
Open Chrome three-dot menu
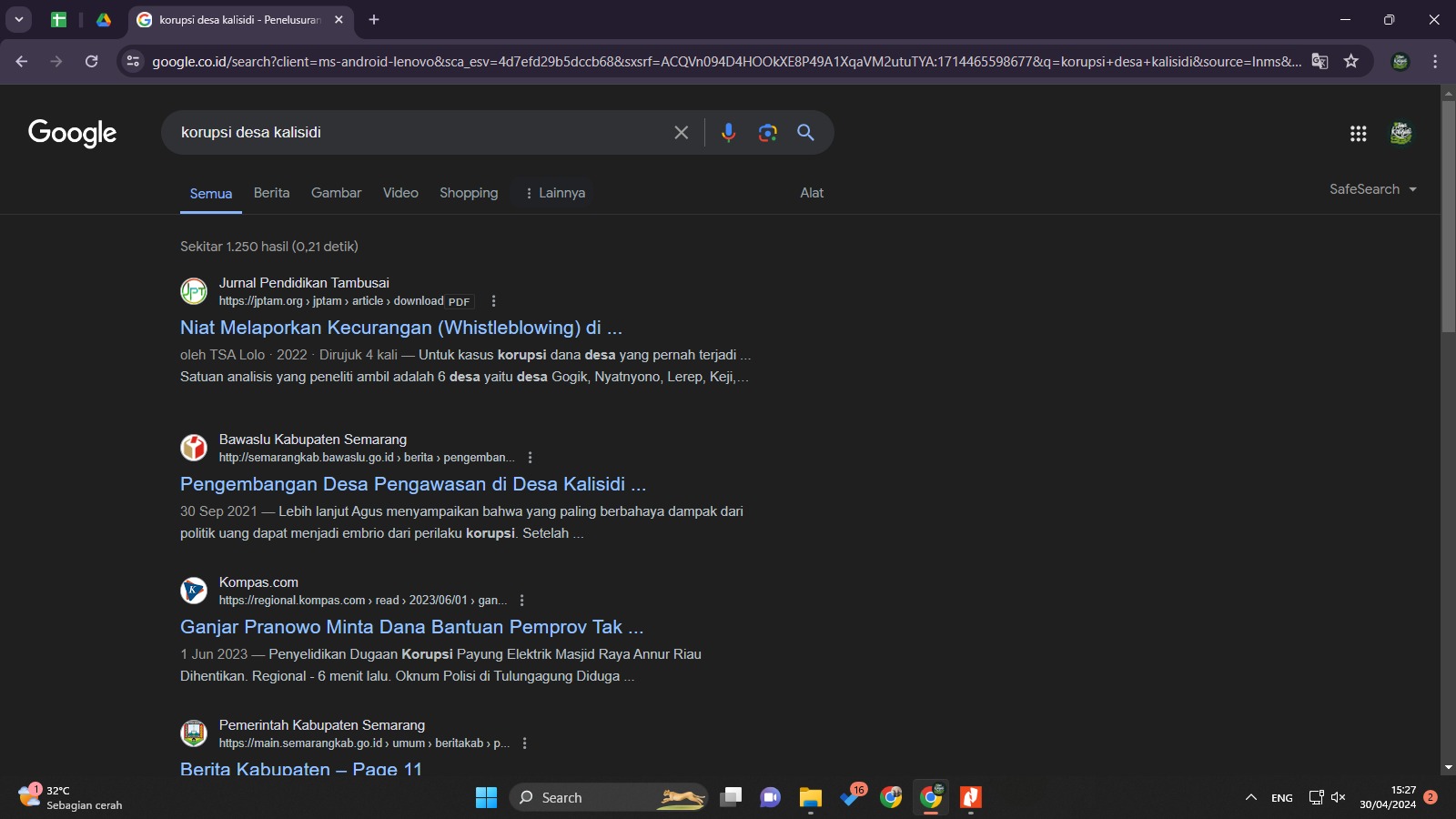coord(1435,61)
